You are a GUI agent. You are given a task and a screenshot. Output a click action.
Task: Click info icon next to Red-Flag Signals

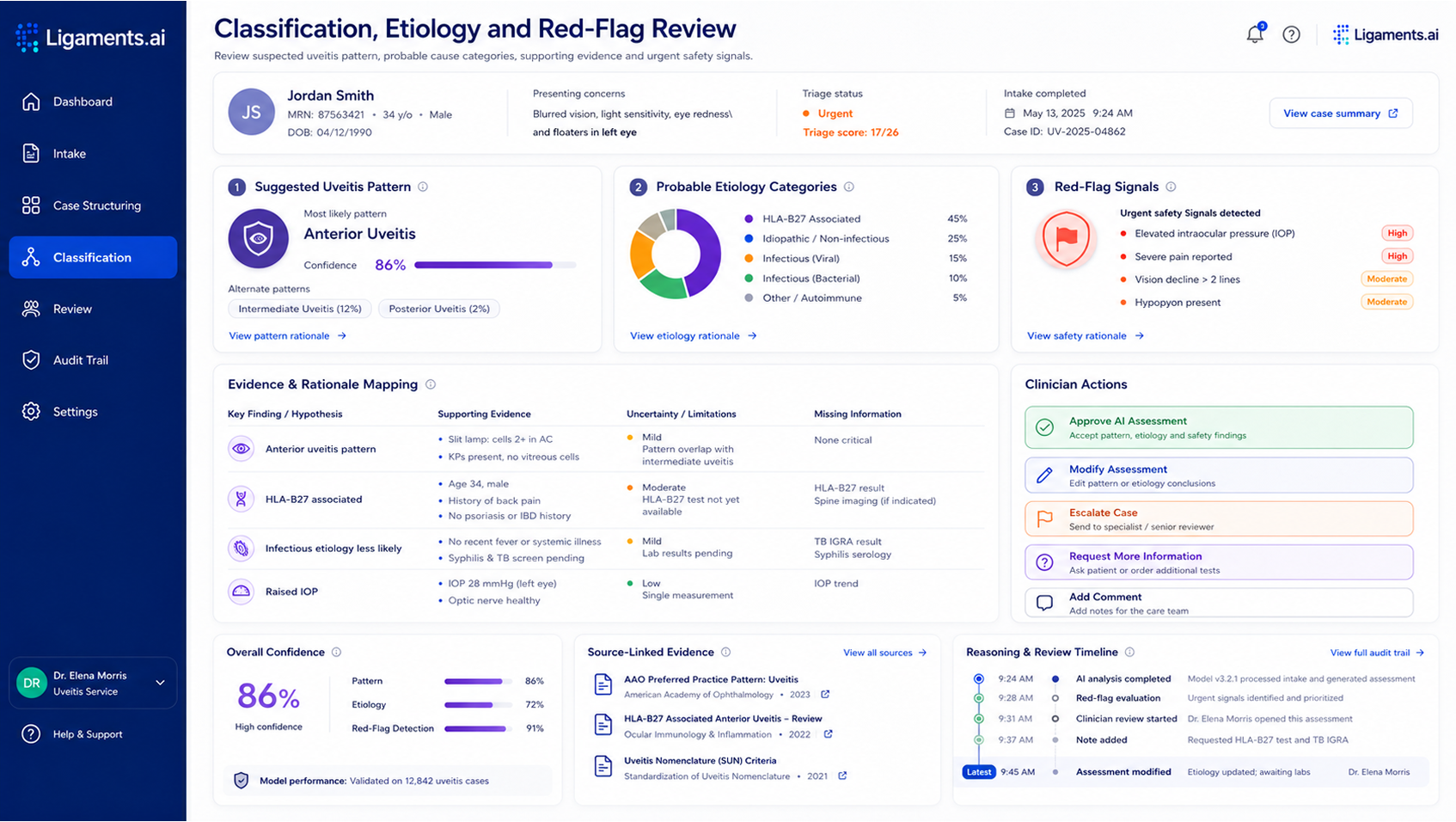pyautogui.click(x=1171, y=187)
